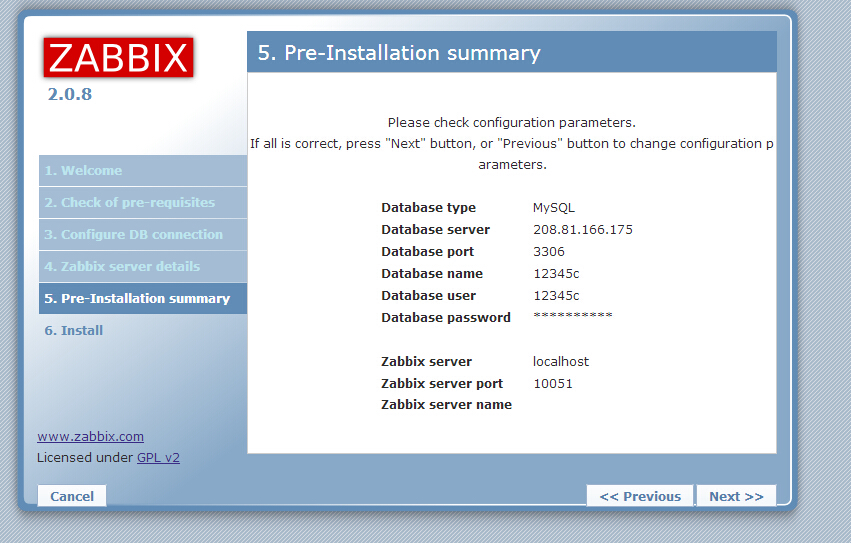Viewport: 851px width, 543px height.
Task: Click the IP address 208.81.166.175
Action: click(583, 230)
